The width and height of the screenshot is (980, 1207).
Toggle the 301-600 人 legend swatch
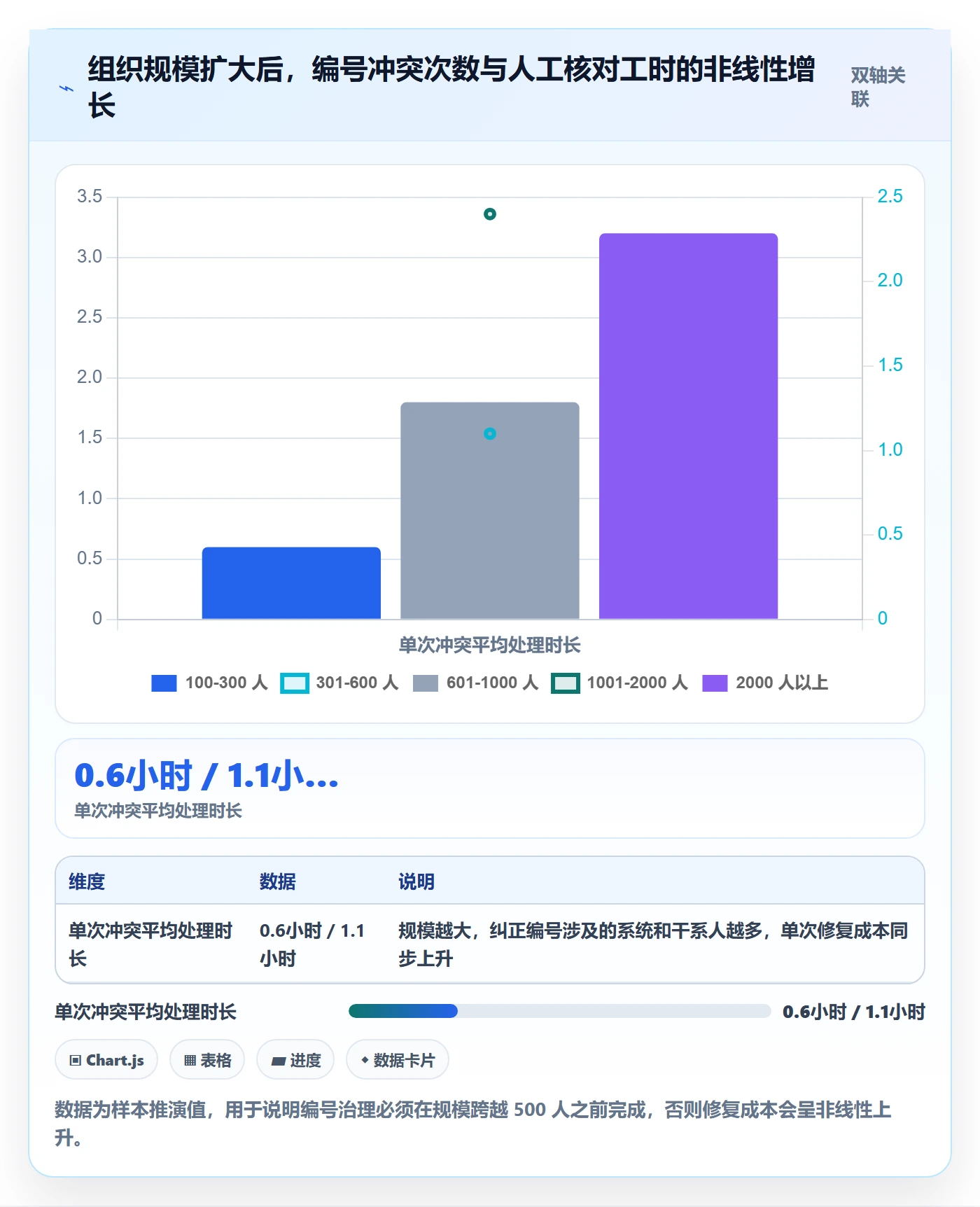[x=295, y=683]
